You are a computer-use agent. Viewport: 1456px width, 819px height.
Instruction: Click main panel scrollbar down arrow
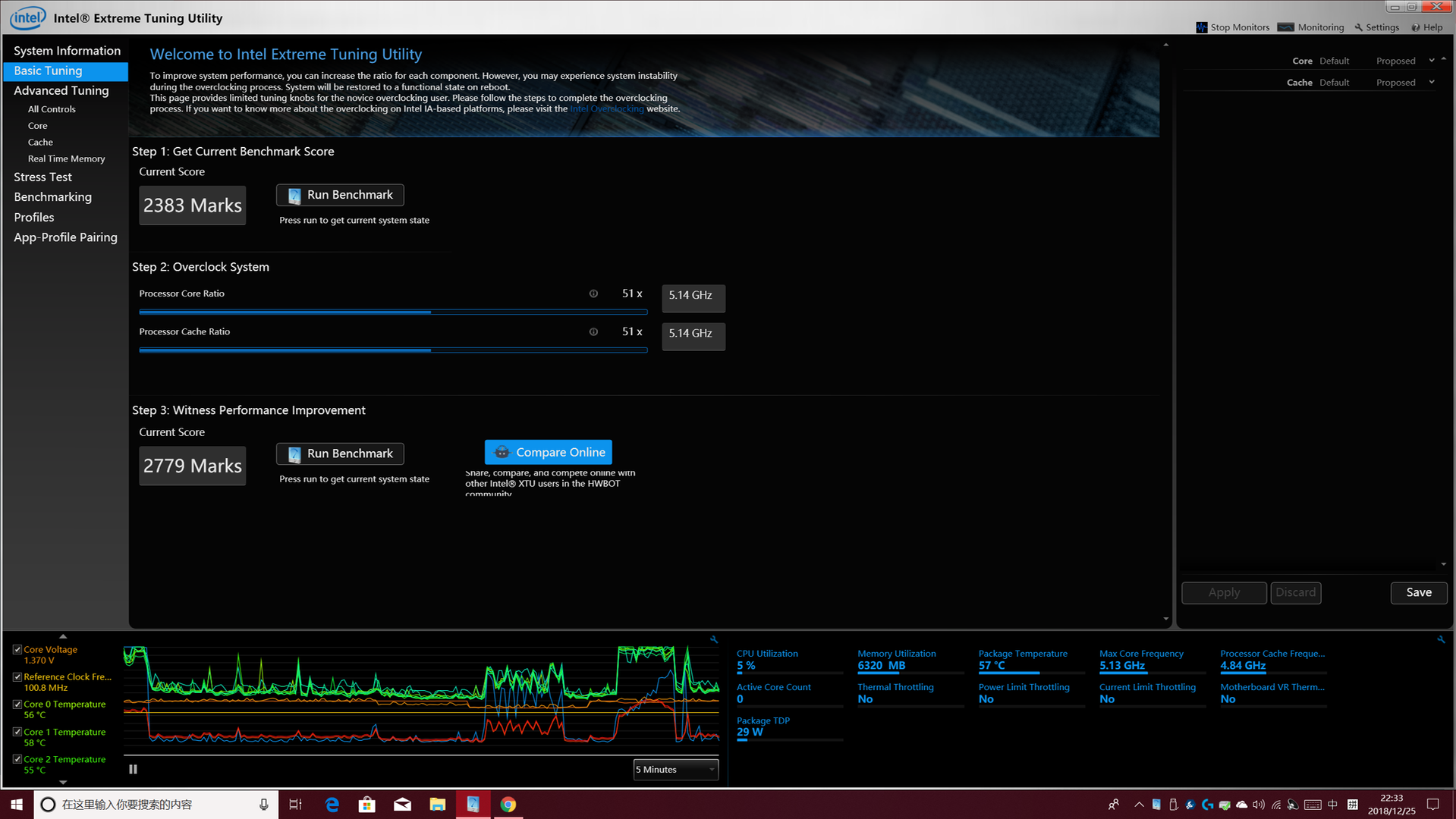click(1165, 619)
